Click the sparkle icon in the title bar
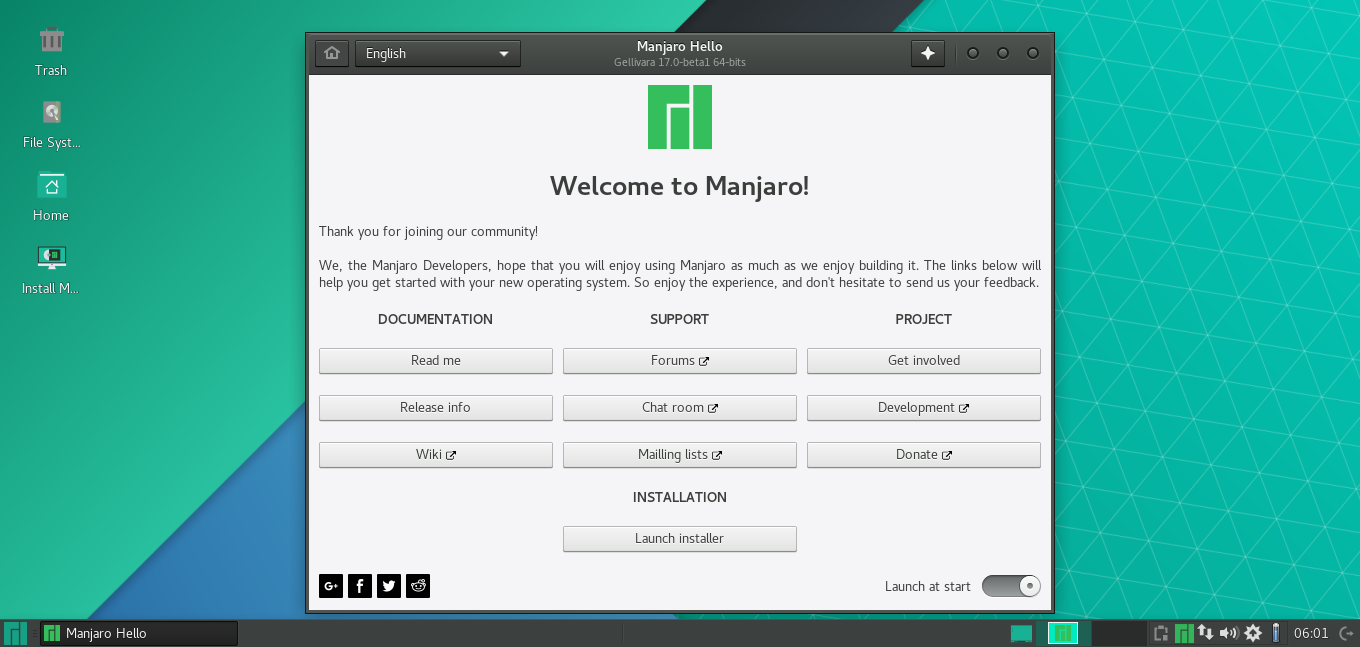 pyautogui.click(x=926, y=53)
